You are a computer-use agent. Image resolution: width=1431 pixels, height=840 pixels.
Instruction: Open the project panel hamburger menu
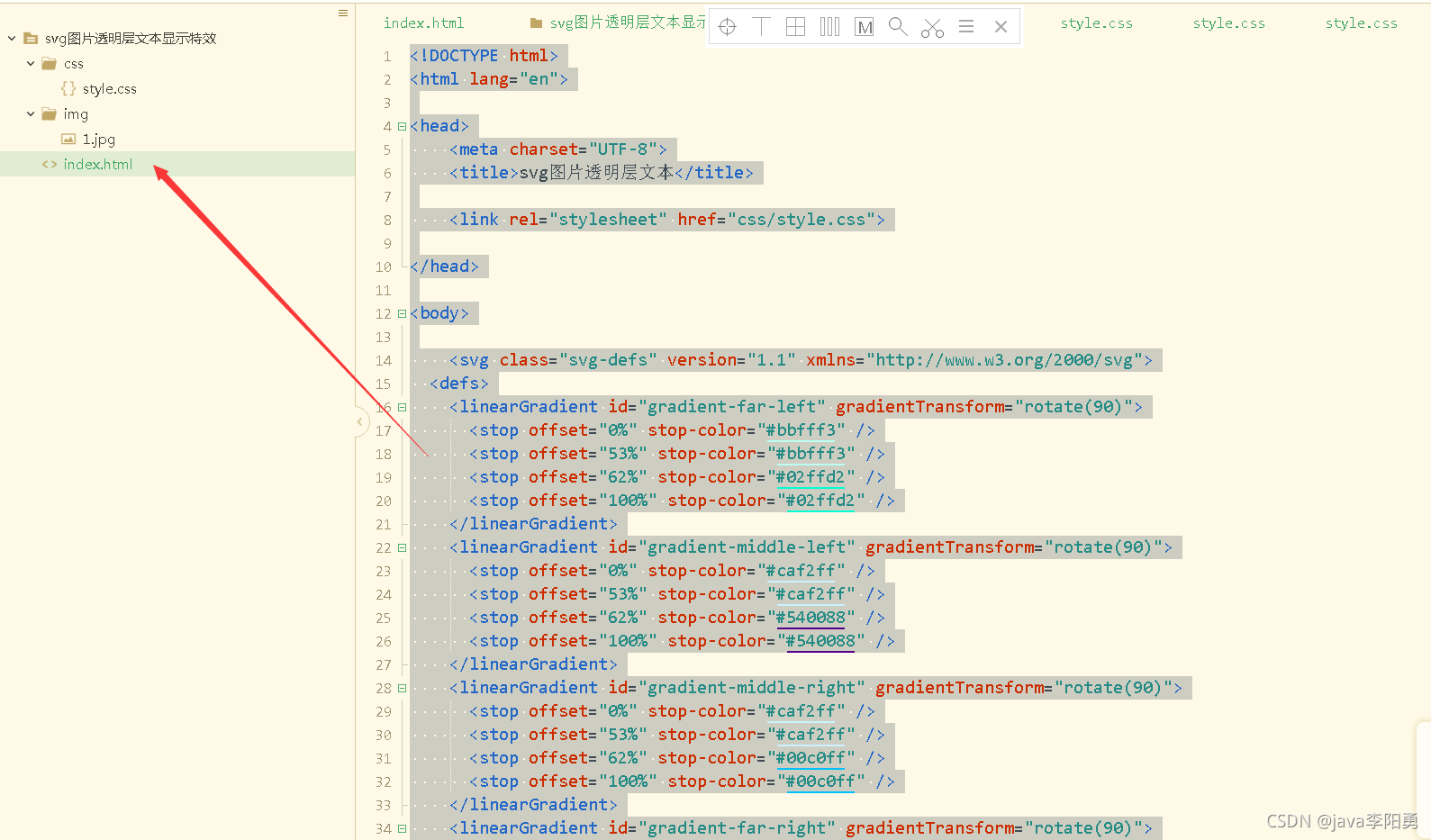click(343, 13)
